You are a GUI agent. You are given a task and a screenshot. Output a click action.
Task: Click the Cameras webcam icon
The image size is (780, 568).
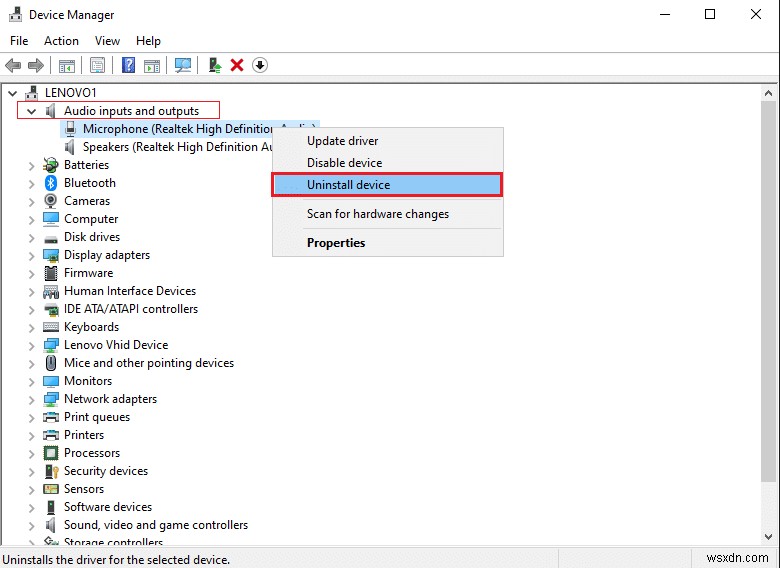tap(51, 201)
